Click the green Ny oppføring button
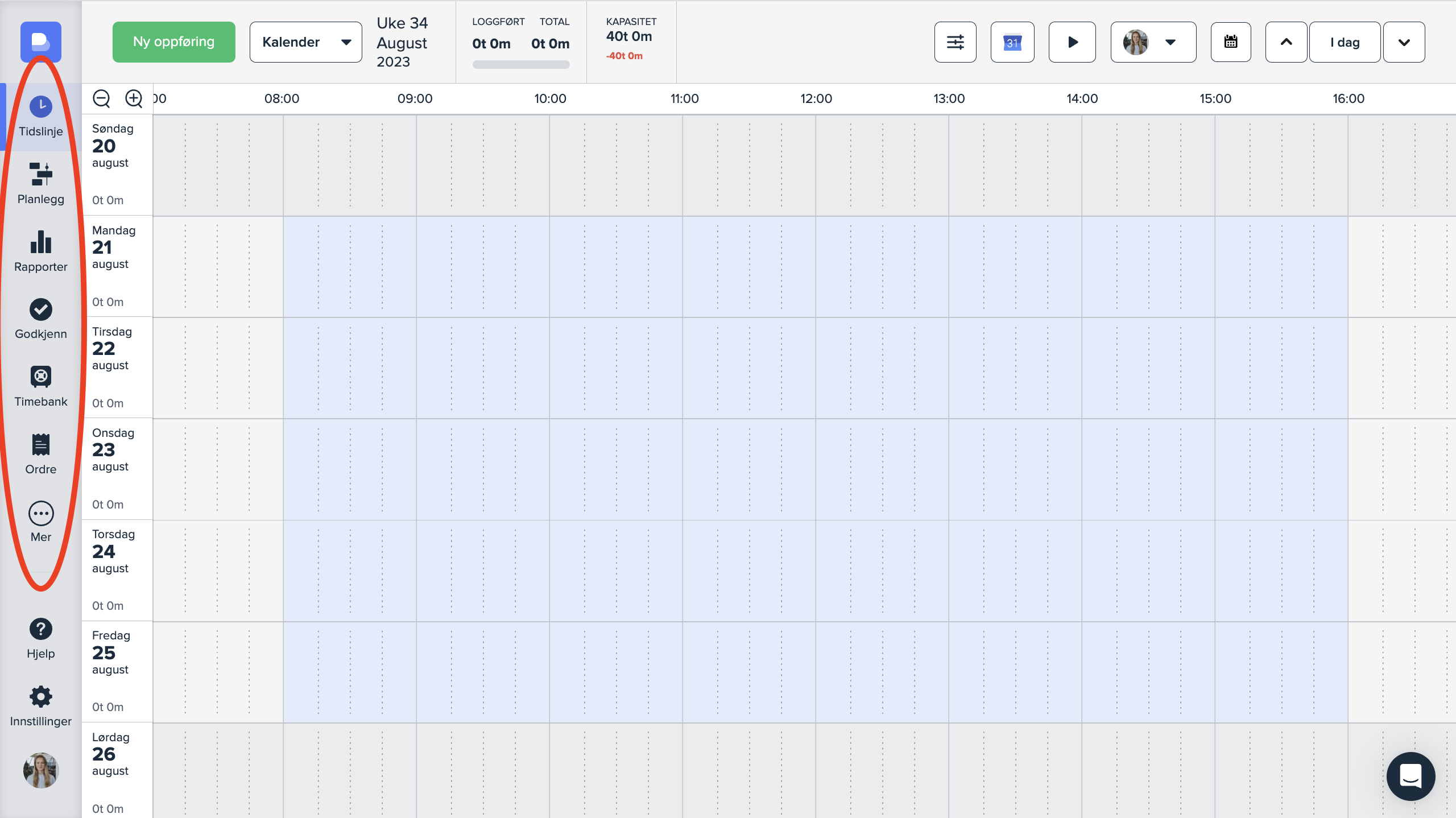The image size is (1456, 818). pos(173,42)
